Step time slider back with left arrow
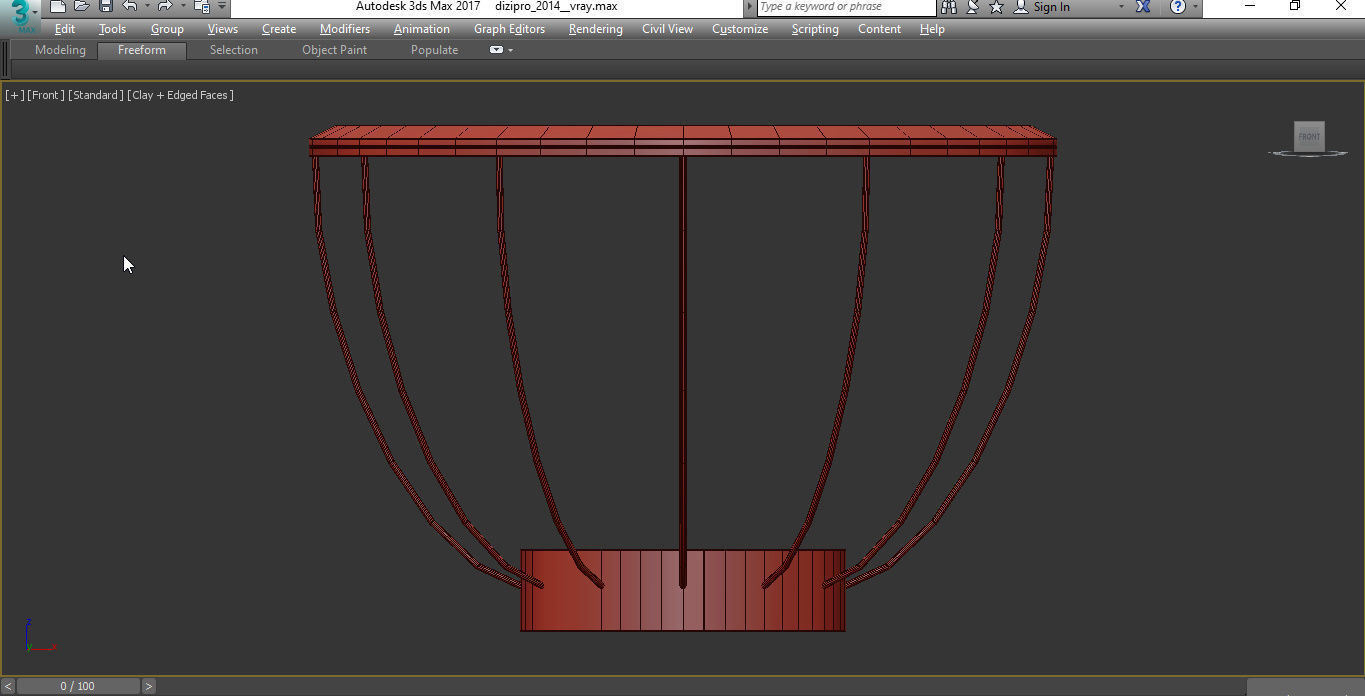This screenshot has height=696, width=1365. [8, 686]
